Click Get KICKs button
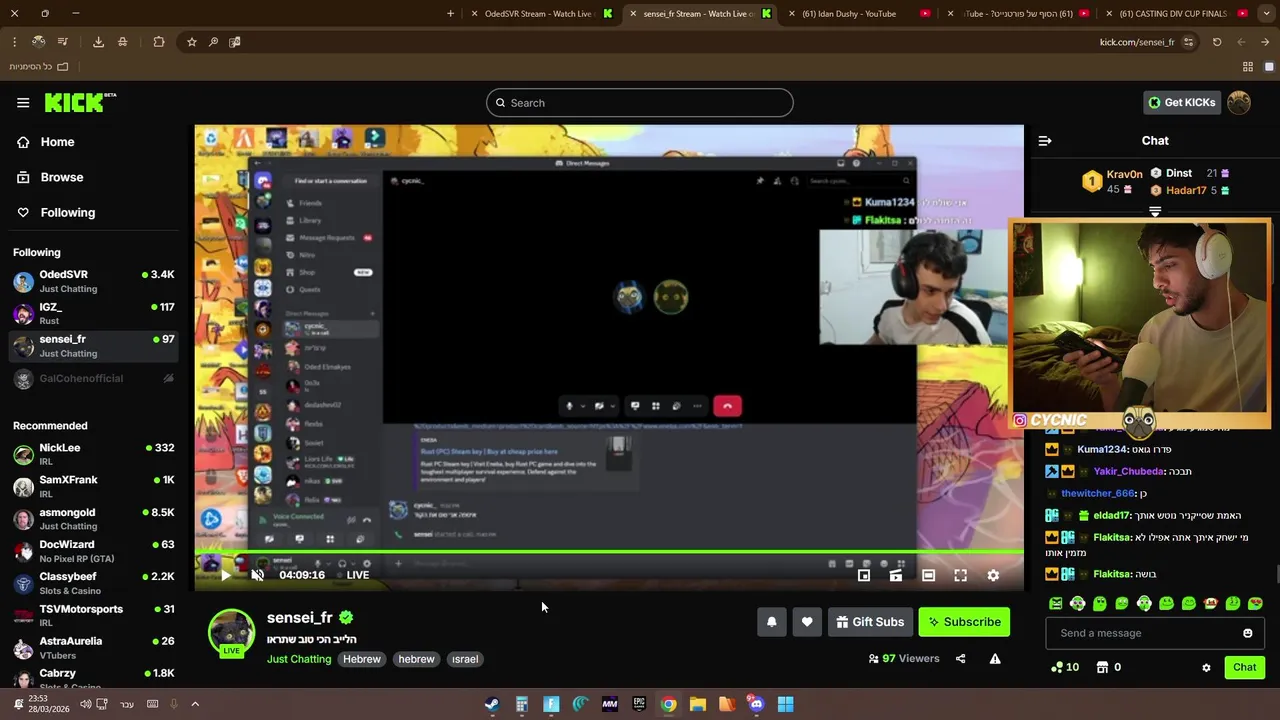Image resolution: width=1280 pixels, height=720 pixels. 1182,103
